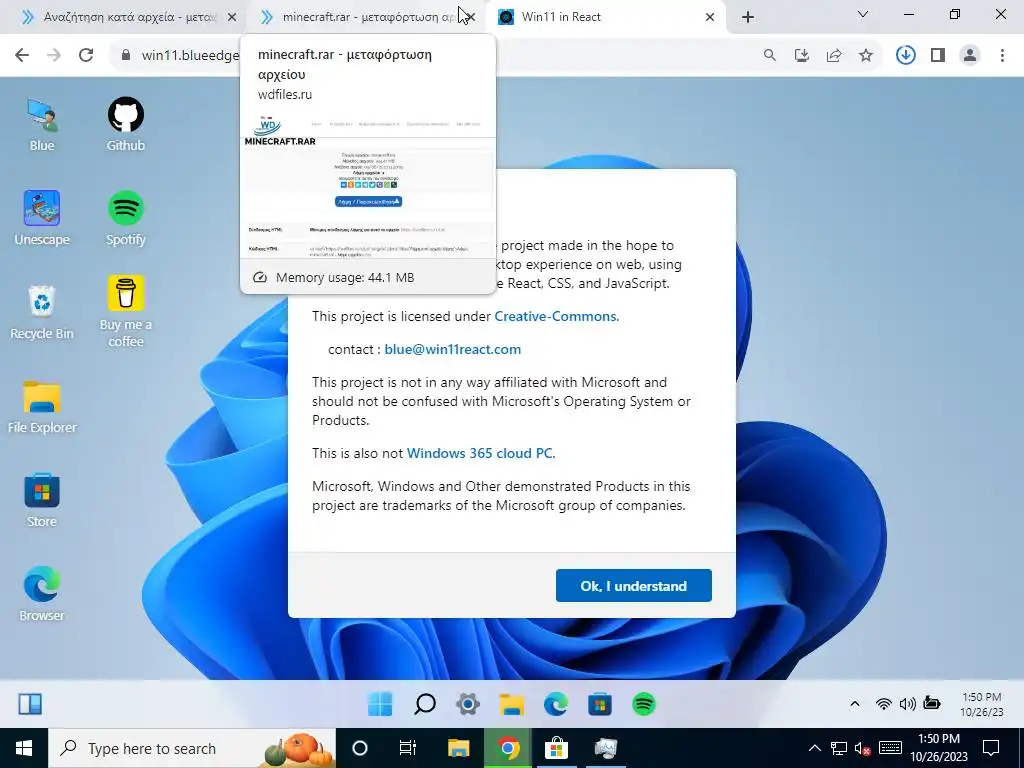Screen dimensions: 1024x768
Task: Click the network icon in host tray
Action: click(x=839, y=748)
